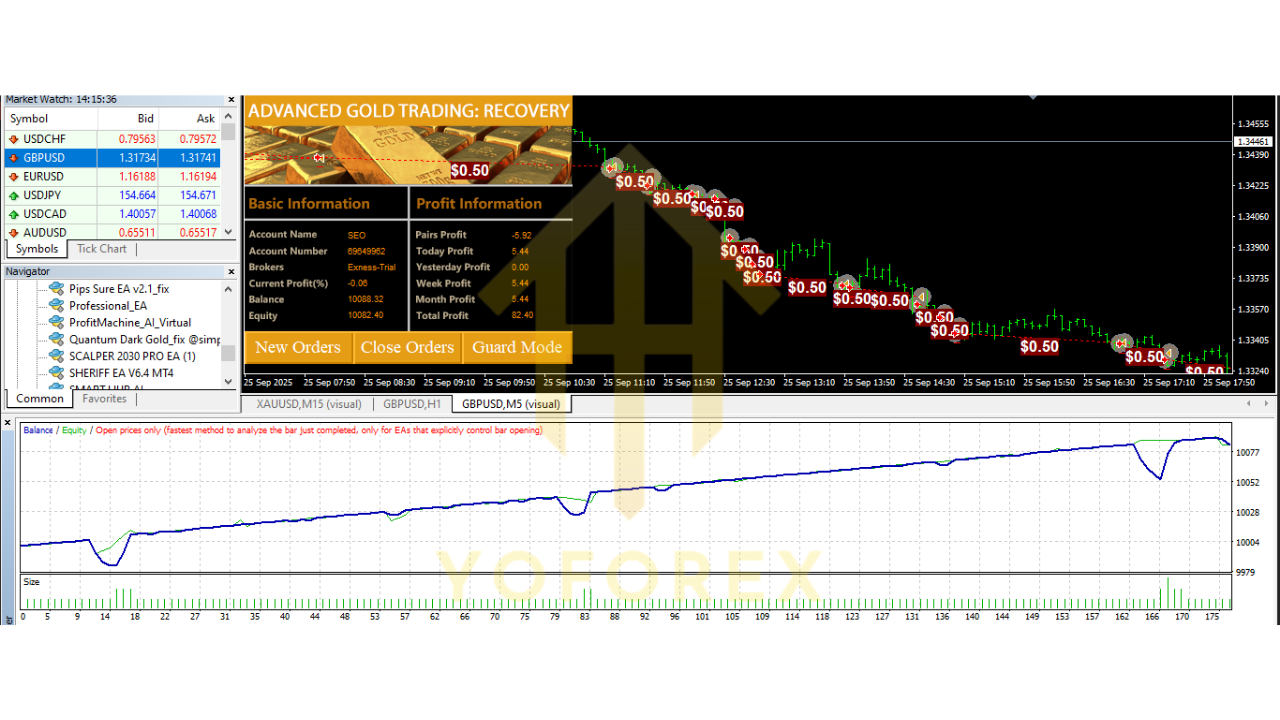
Task: Click the SCALPER 2030 PRO EA advisor icon
Action: point(56,355)
